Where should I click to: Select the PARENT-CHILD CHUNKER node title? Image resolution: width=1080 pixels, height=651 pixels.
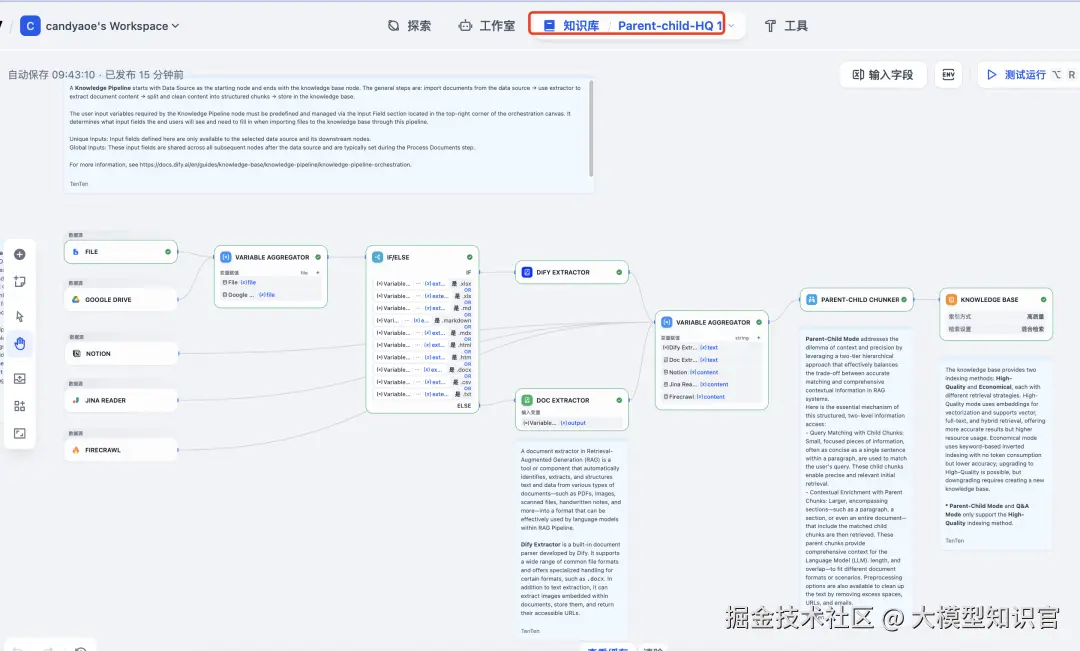click(860, 300)
